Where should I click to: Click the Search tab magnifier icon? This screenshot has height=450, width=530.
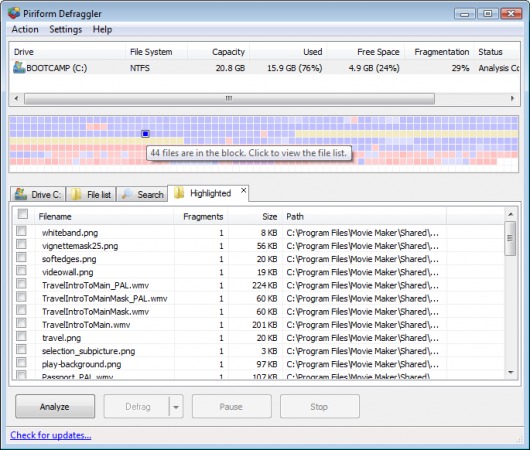[x=127, y=194]
